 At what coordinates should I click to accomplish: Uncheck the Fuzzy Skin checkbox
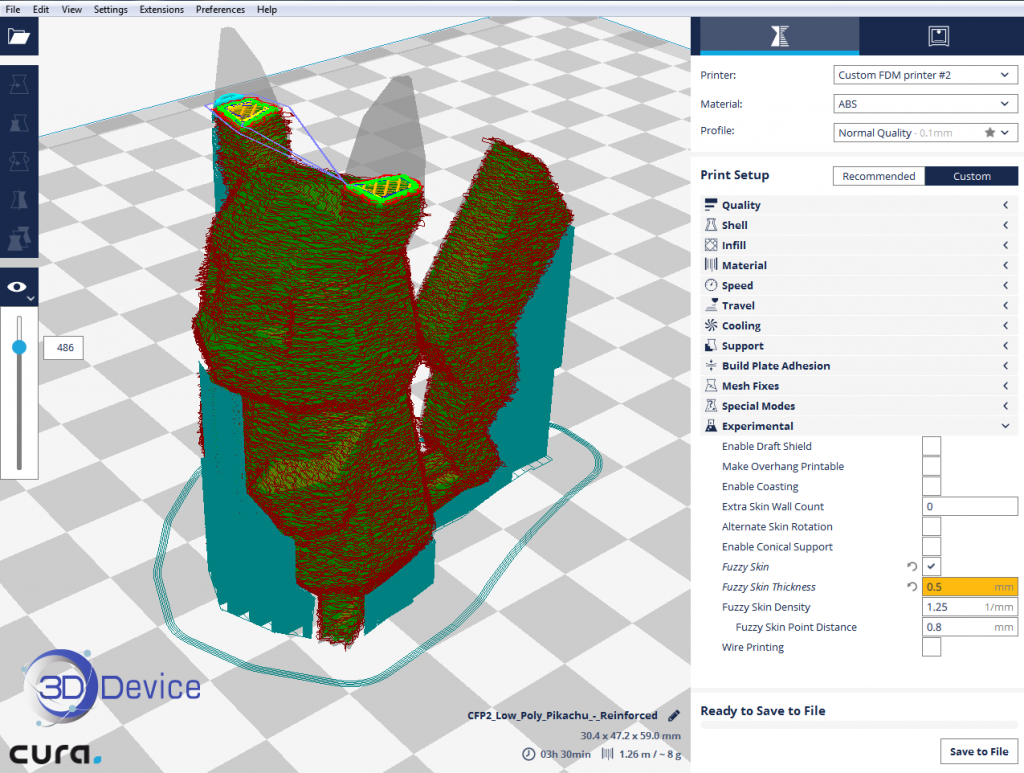coord(931,567)
